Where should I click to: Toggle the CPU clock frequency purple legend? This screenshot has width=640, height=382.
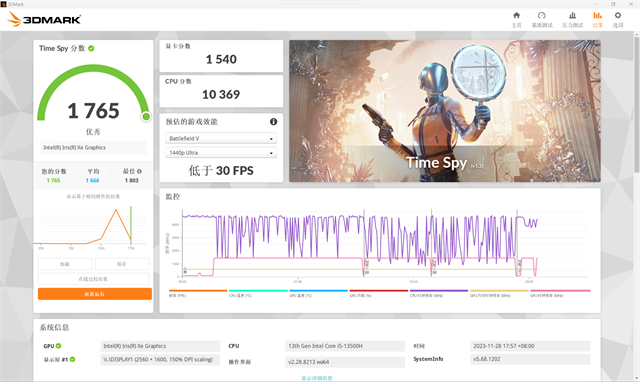tap(438, 291)
